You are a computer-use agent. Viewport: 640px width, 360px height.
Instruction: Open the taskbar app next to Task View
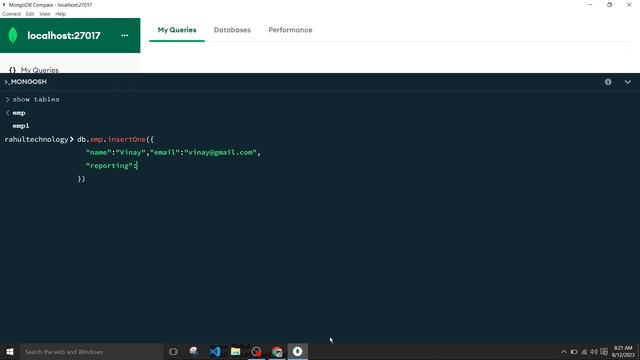click(194, 351)
